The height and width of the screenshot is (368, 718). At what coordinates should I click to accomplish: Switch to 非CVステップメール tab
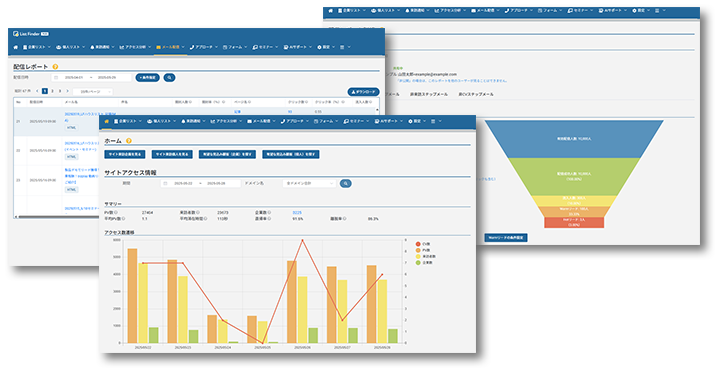click(x=476, y=94)
